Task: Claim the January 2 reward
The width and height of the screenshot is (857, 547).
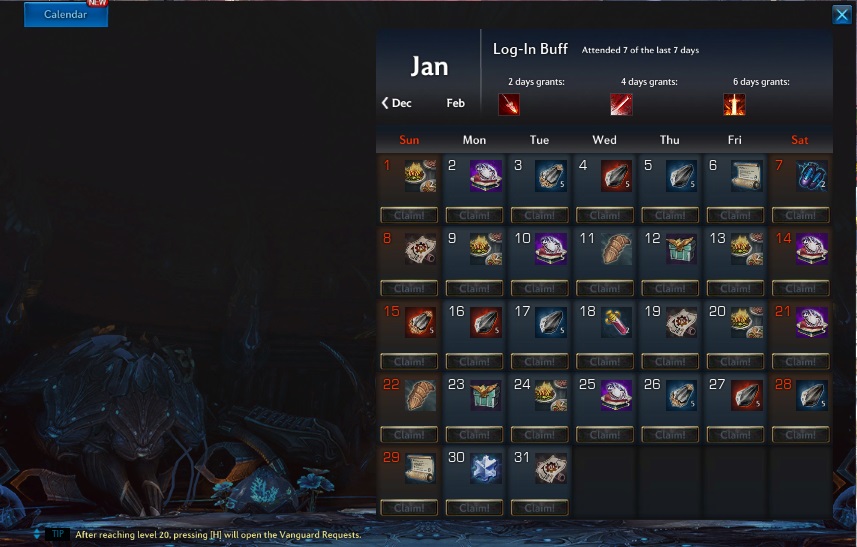Action: pyautogui.click(x=474, y=215)
